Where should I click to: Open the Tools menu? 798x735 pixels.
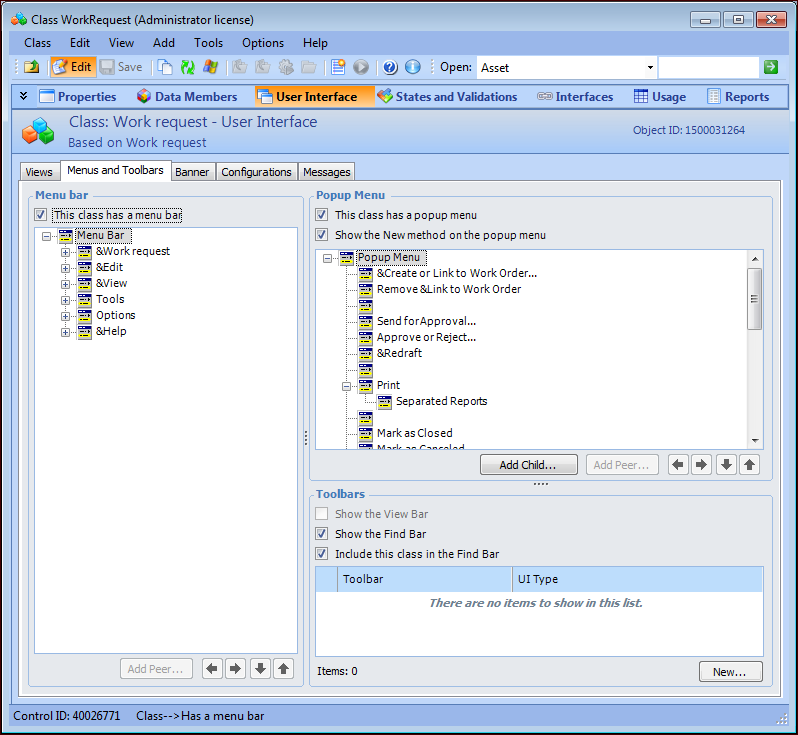point(208,43)
